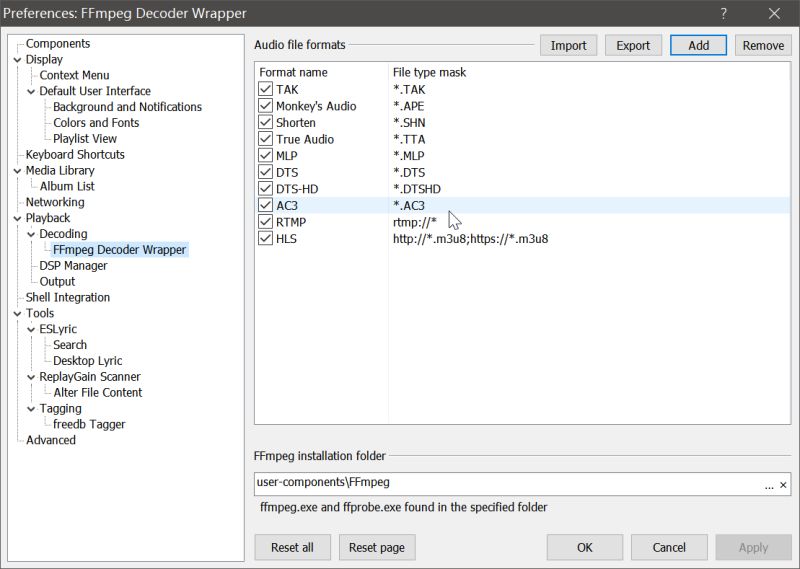
Task: Click the Reset all button
Action: [x=292, y=547]
